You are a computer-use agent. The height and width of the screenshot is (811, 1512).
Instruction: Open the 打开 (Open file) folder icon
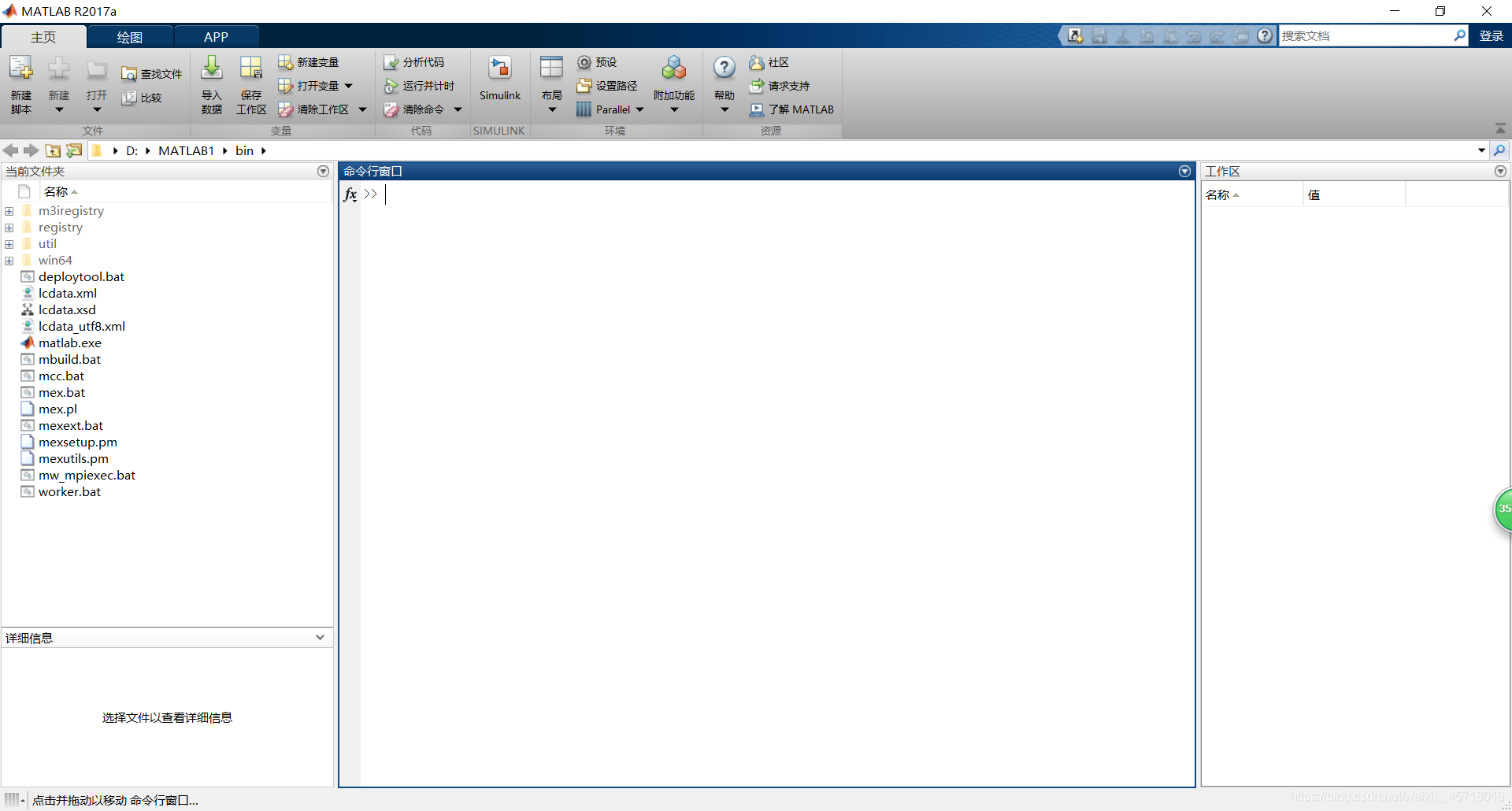pos(97,69)
